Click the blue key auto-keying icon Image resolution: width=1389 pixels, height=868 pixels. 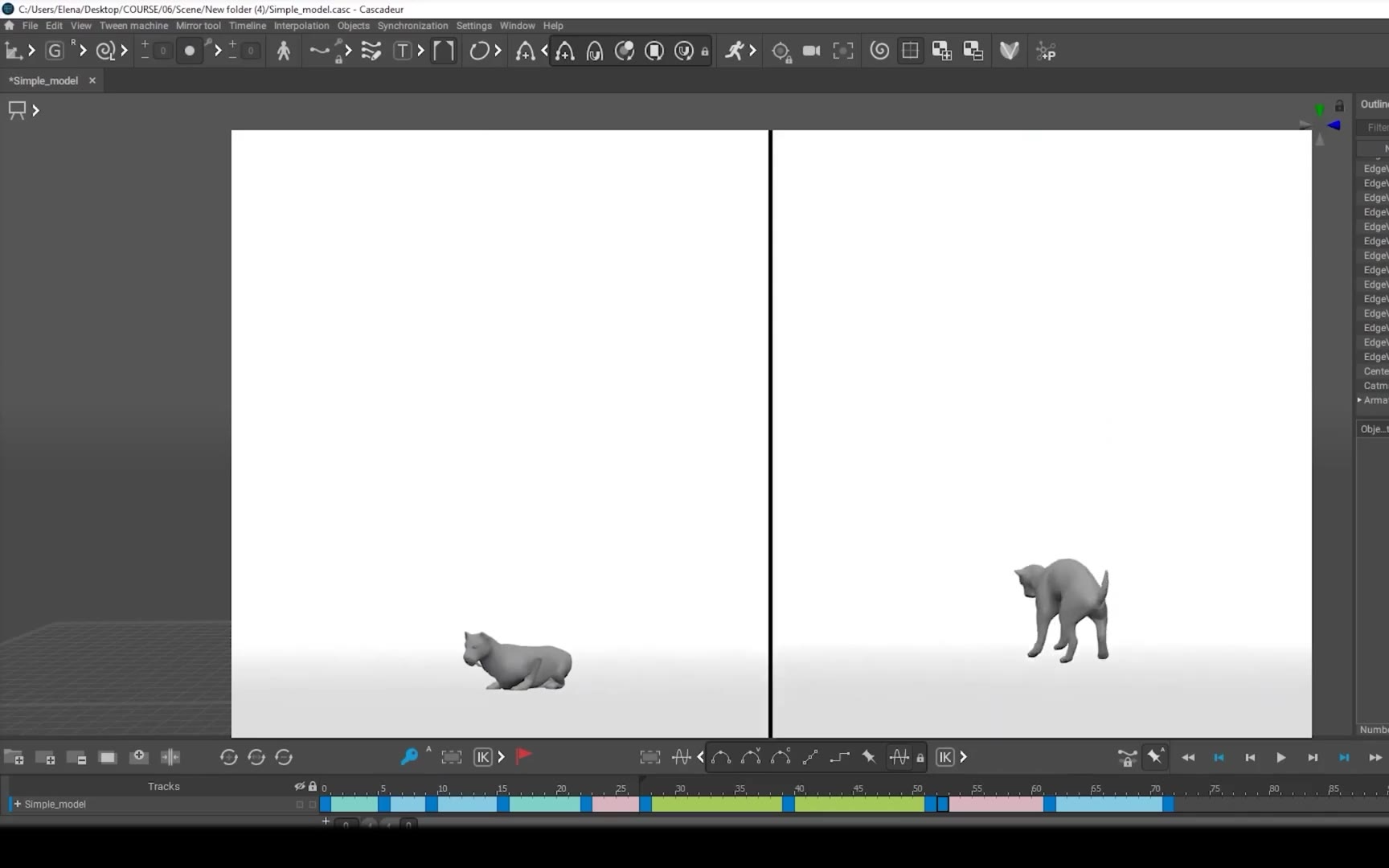tap(409, 756)
